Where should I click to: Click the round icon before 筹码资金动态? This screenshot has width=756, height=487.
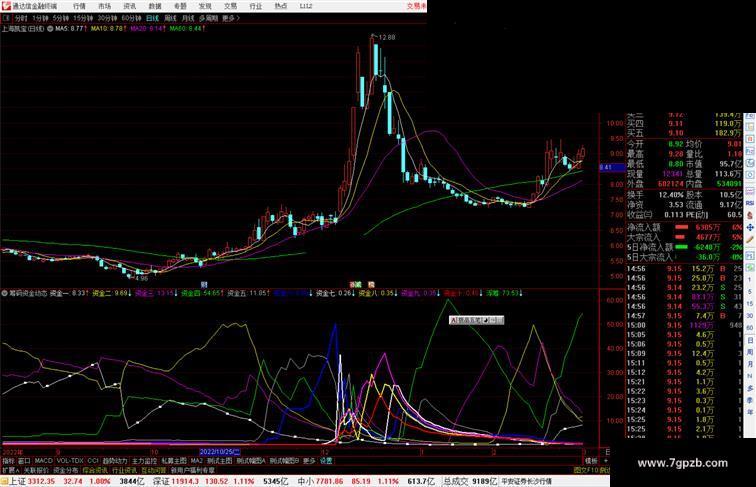(x=4, y=293)
